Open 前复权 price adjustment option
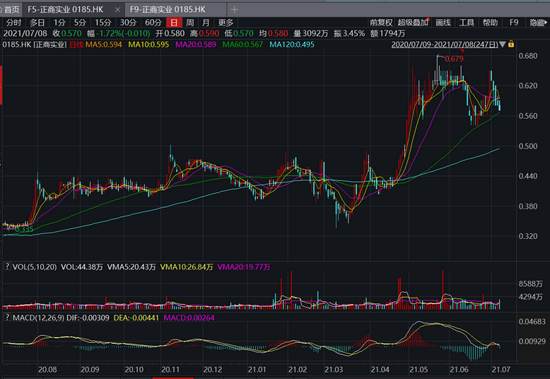This screenshot has height=379, width=550. click(381, 23)
